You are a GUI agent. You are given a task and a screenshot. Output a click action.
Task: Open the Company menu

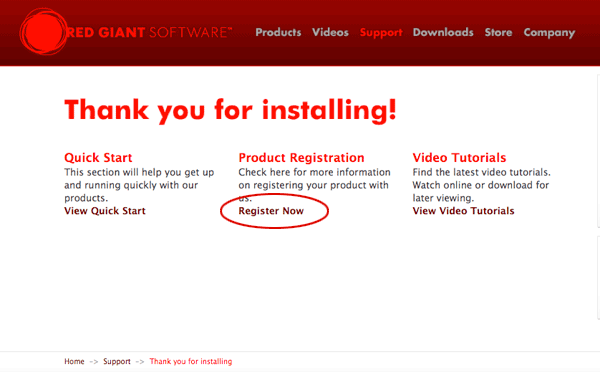pos(549,33)
